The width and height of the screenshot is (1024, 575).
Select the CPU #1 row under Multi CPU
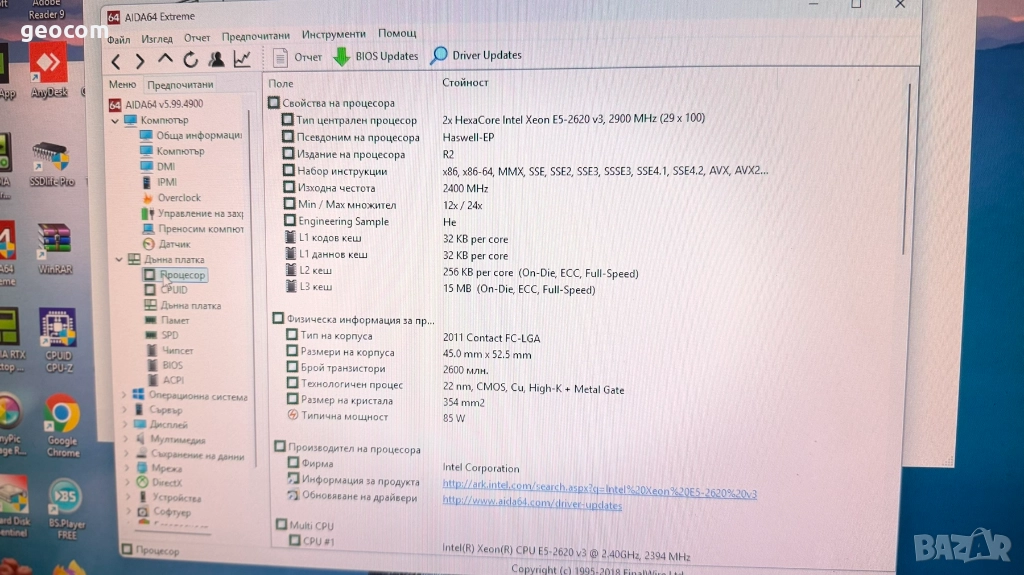click(489, 548)
